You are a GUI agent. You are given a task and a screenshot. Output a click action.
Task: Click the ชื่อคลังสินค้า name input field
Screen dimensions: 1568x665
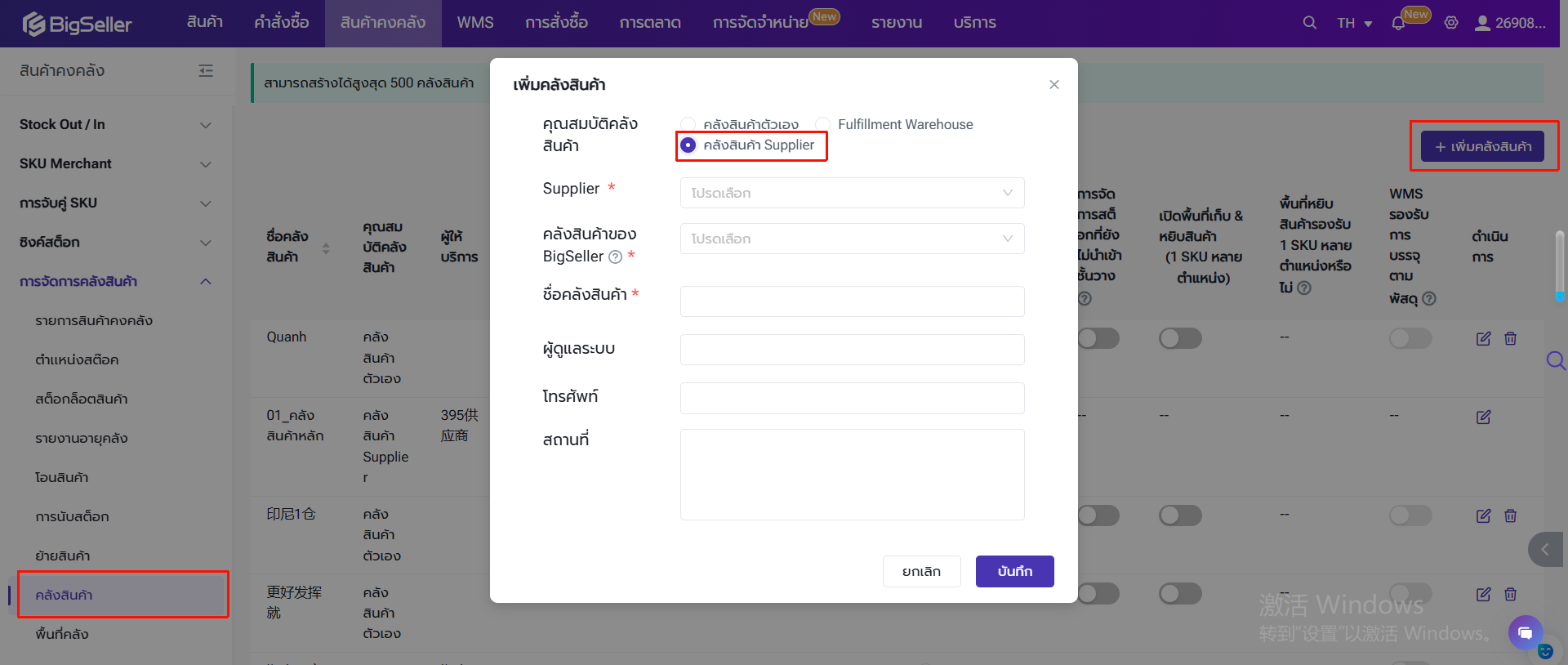click(x=852, y=301)
